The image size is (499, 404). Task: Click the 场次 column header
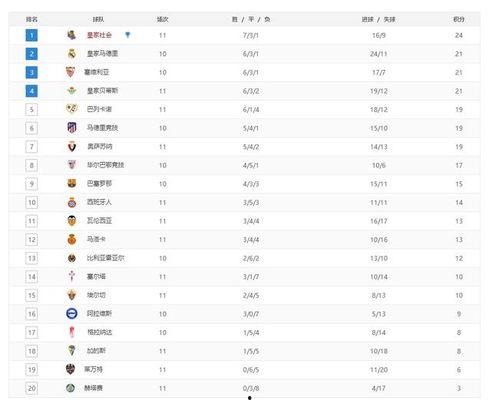(x=162, y=19)
